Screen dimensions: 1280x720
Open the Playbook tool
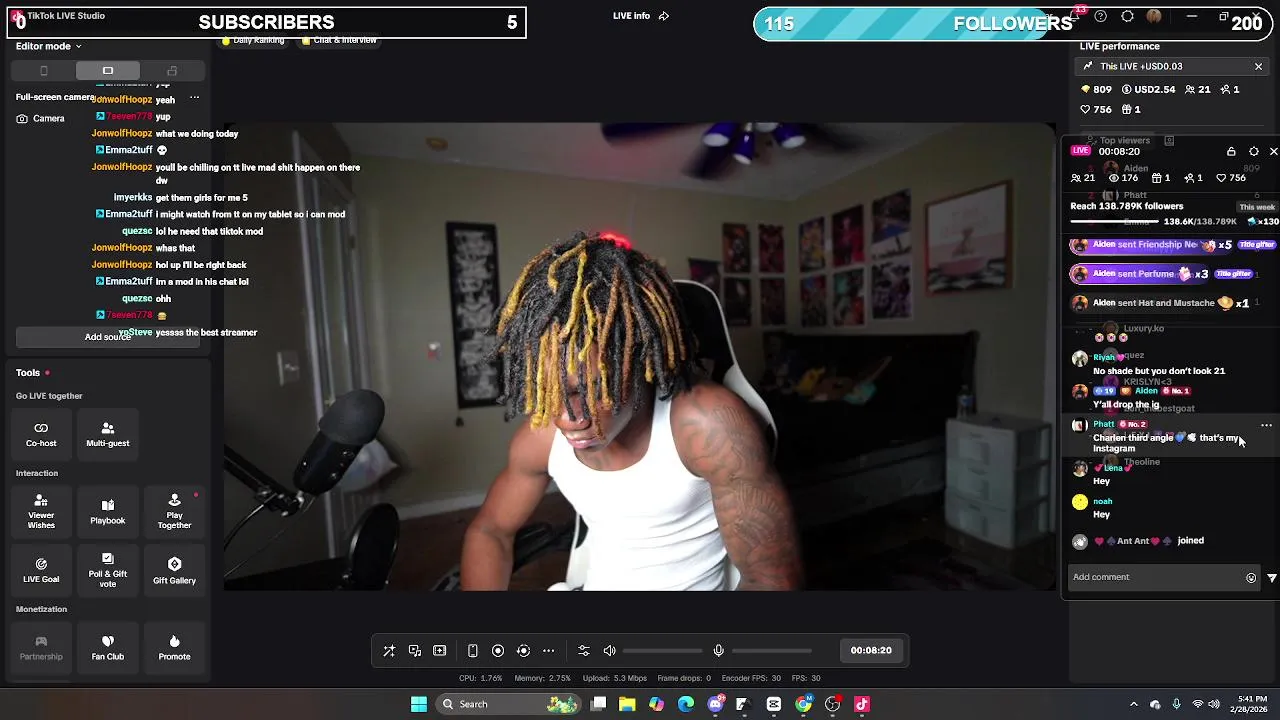pos(107,511)
